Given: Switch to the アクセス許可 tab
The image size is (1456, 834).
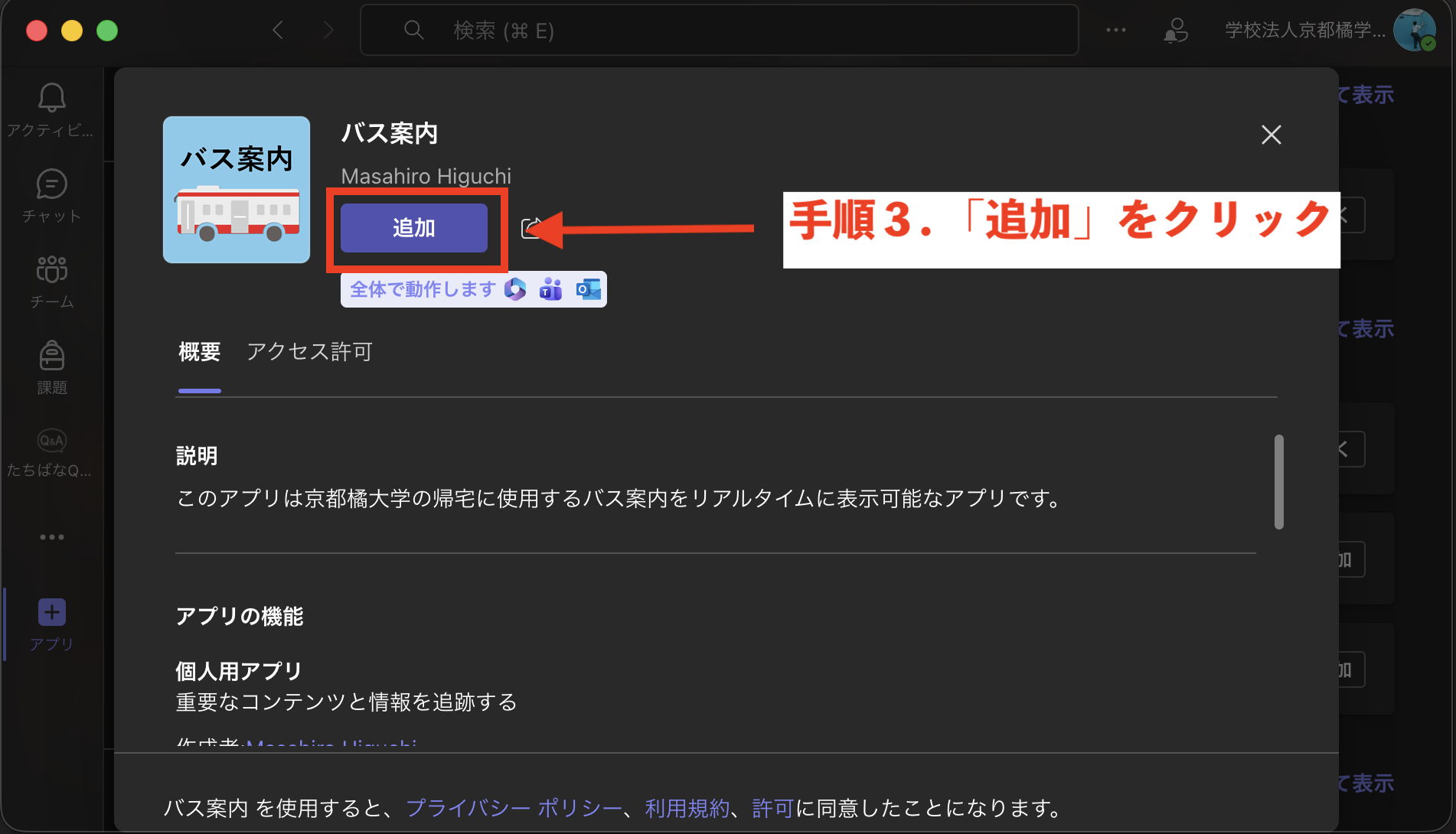Looking at the screenshot, I should pyautogui.click(x=309, y=352).
